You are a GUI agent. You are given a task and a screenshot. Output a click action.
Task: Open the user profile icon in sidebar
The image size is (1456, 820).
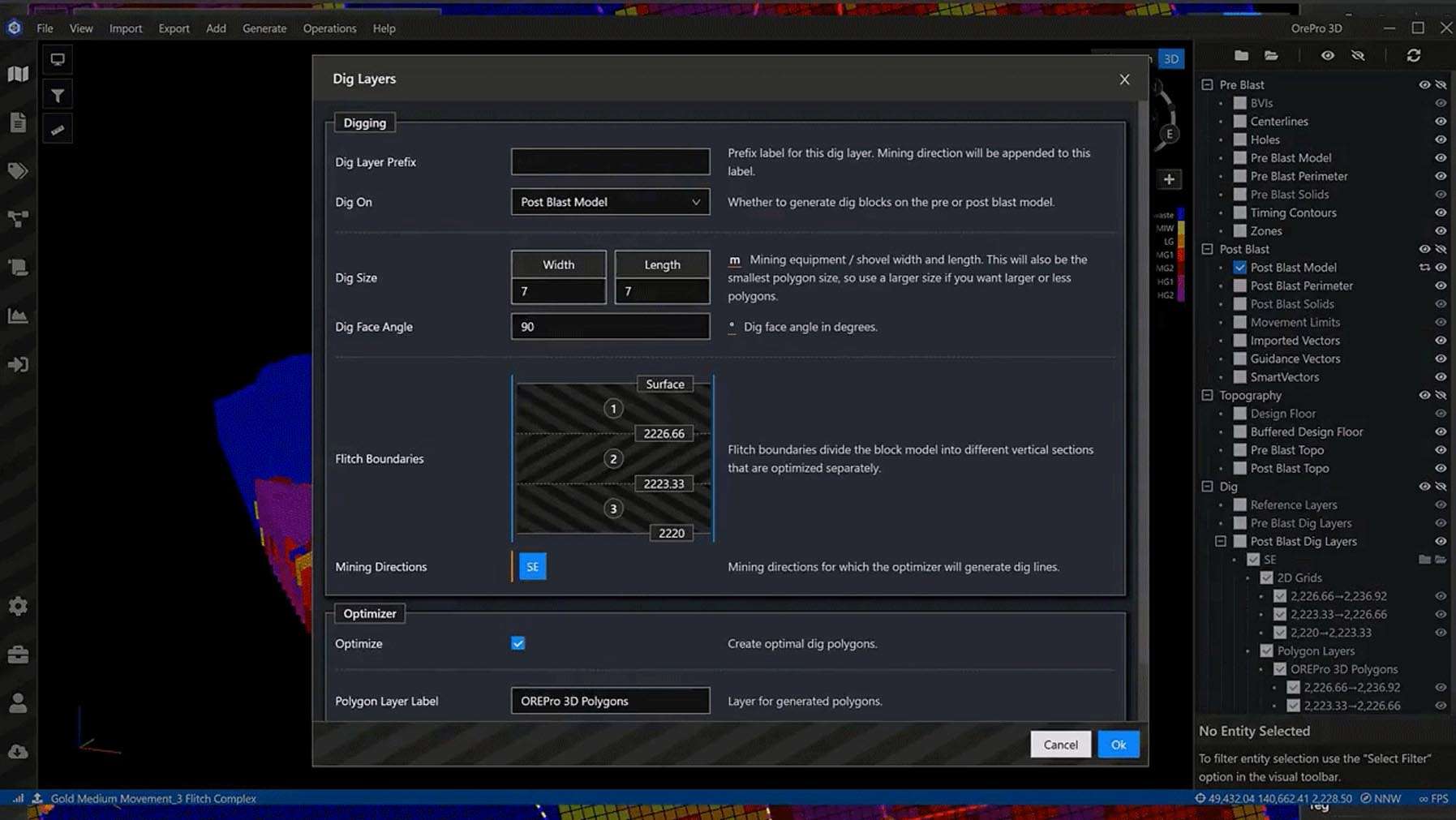[x=18, y=703]
